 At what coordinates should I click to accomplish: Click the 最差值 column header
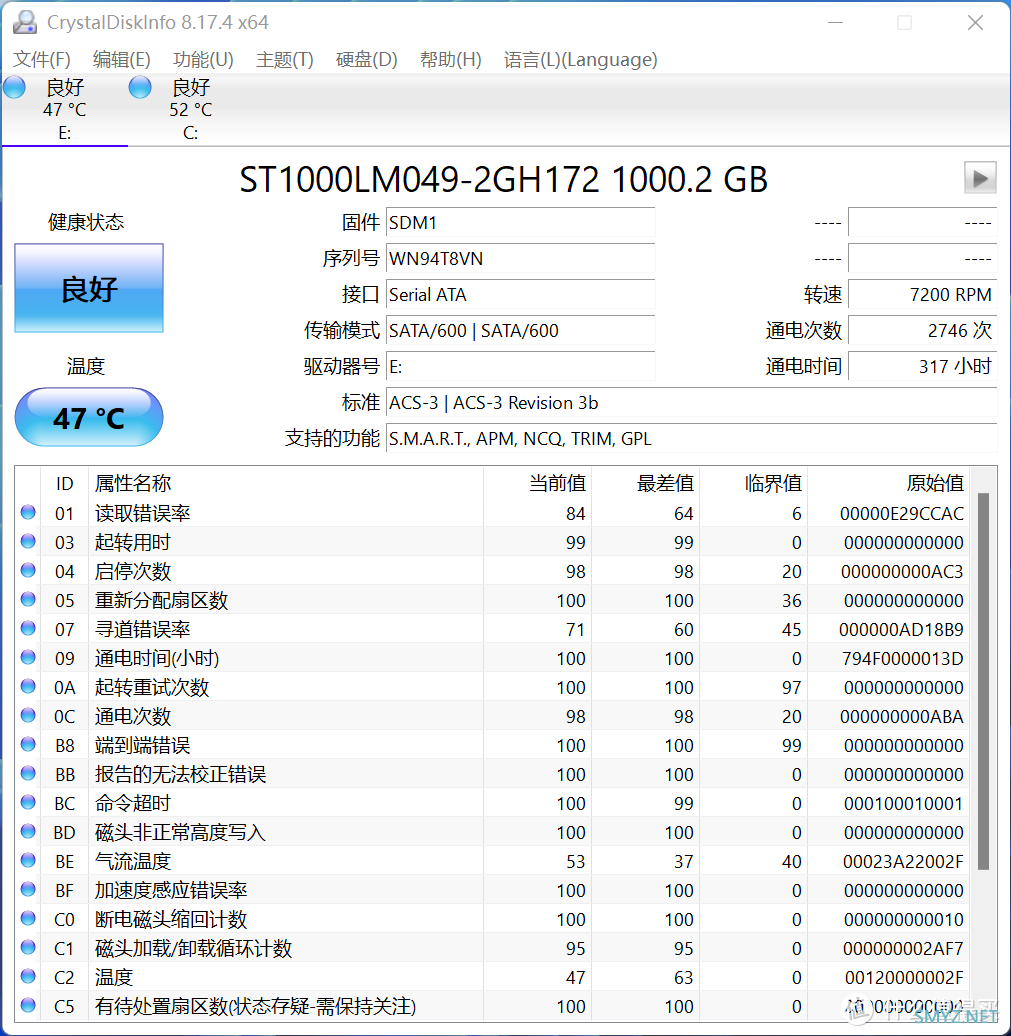(x=646, y=484)
